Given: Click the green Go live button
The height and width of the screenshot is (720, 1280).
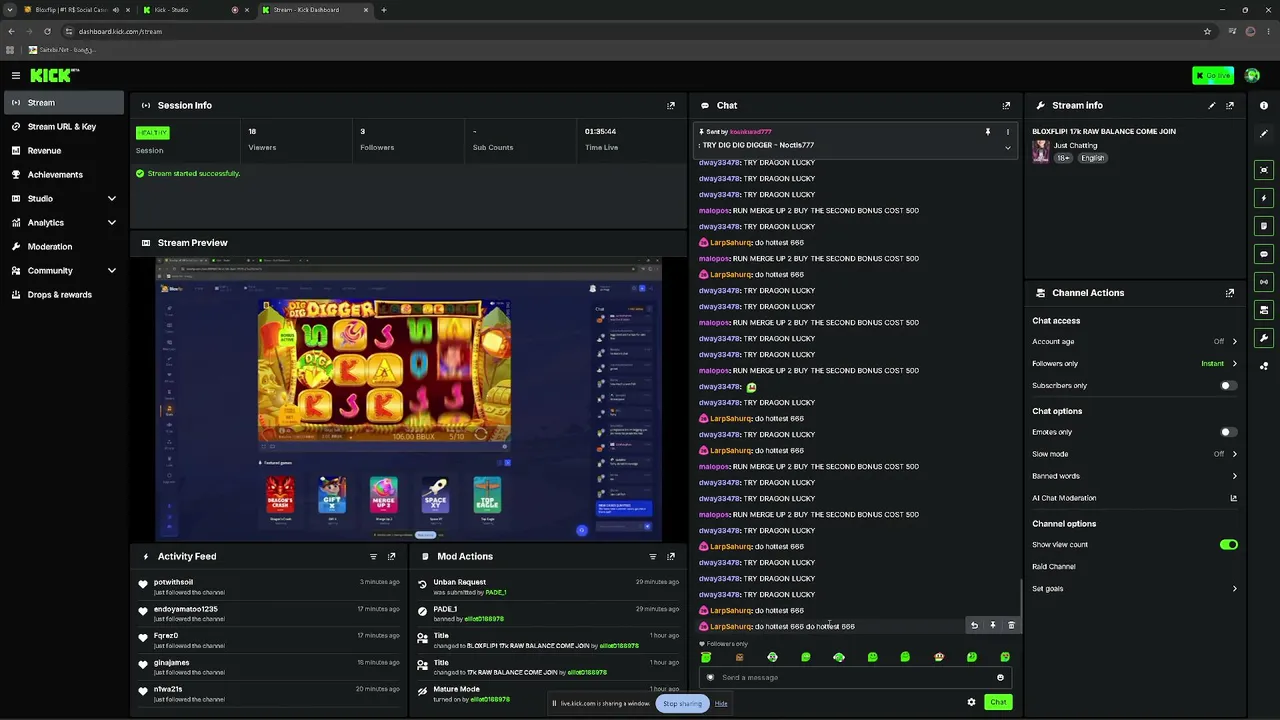Looking at the screenshot, I should point(1213,75).
